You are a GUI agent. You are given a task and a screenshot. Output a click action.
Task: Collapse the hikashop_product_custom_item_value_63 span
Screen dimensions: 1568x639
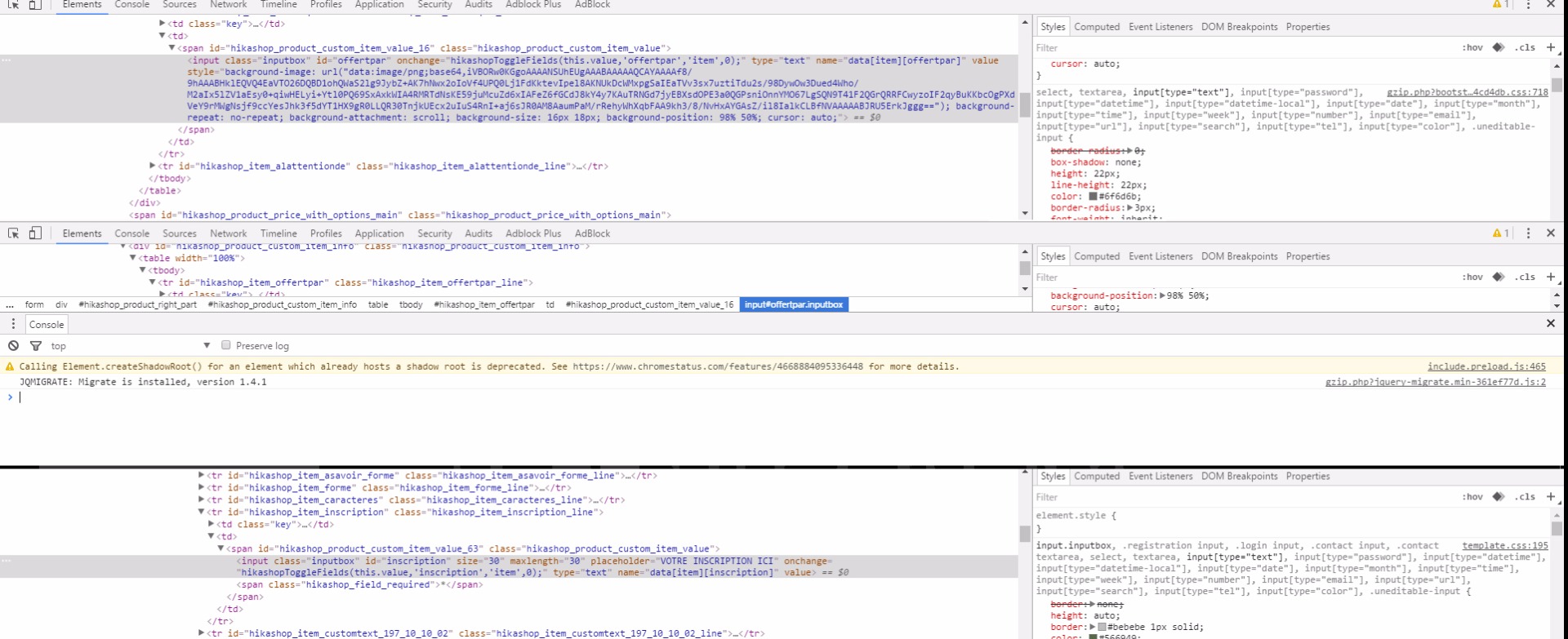point(221,548)
